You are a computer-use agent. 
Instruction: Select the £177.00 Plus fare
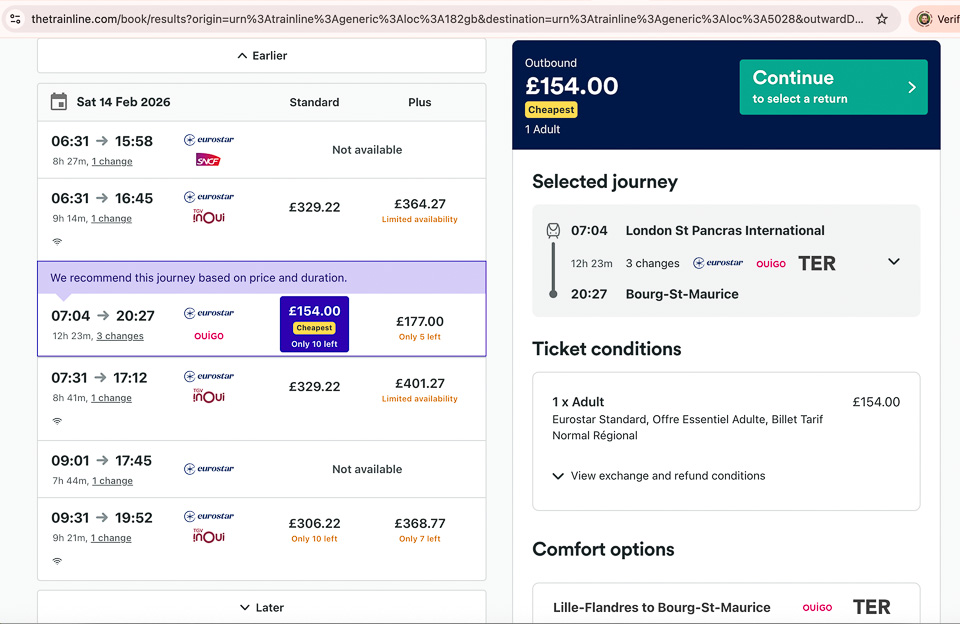[420, 324]
